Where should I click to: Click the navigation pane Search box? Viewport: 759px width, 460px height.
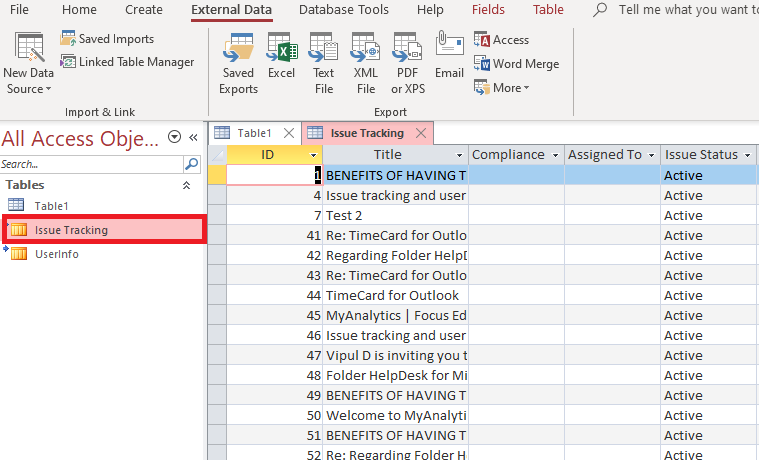pos(90,164)
